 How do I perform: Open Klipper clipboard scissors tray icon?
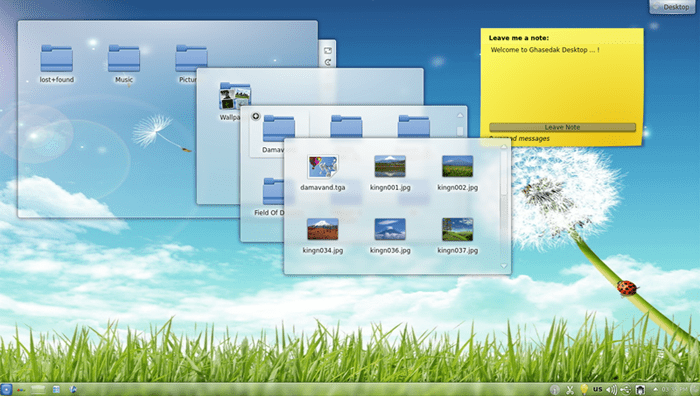[570, 390]
